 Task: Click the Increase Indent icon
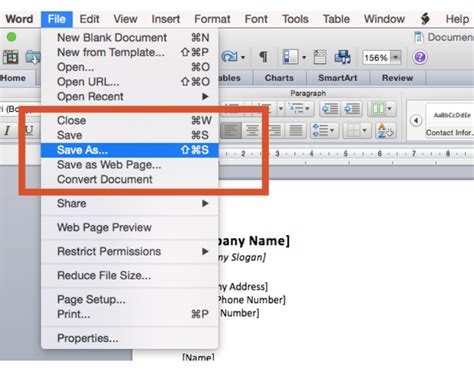[x=352, y=109]
